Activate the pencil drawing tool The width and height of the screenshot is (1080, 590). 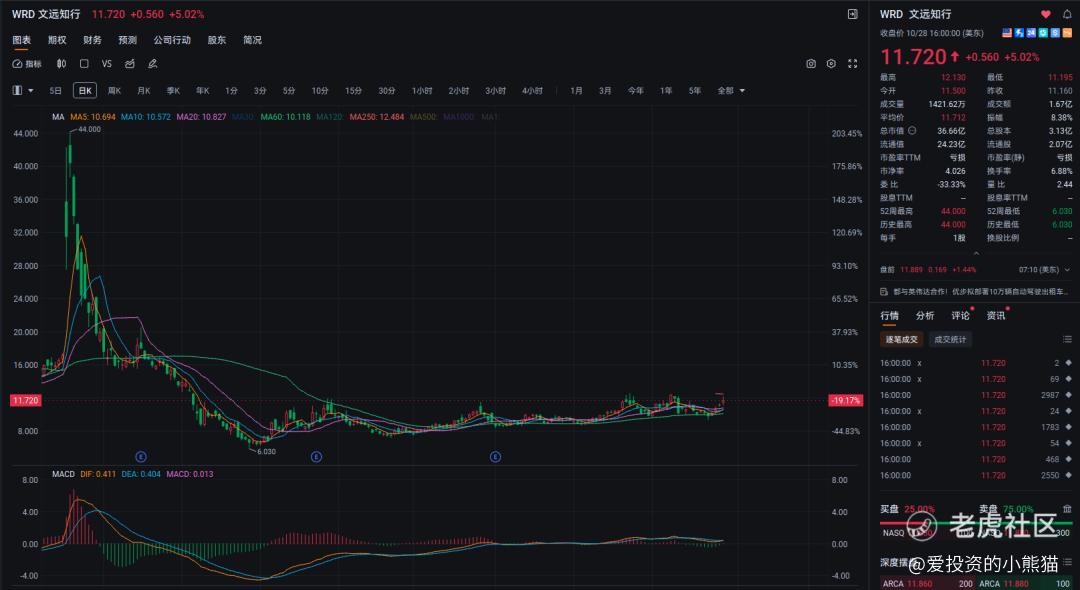(153, 64)
